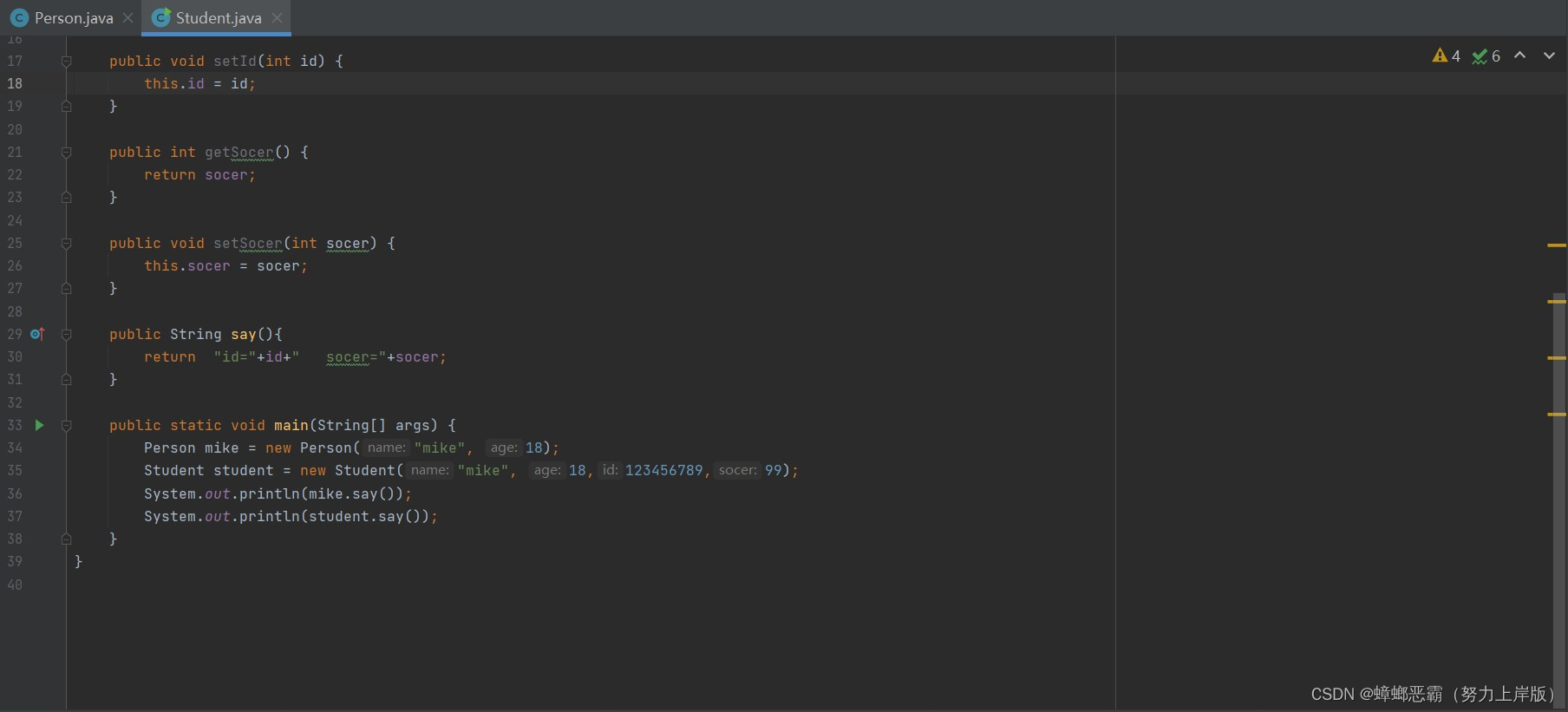
Task: Click the "mike" string on line 34
Action: [x=439, y=447]
